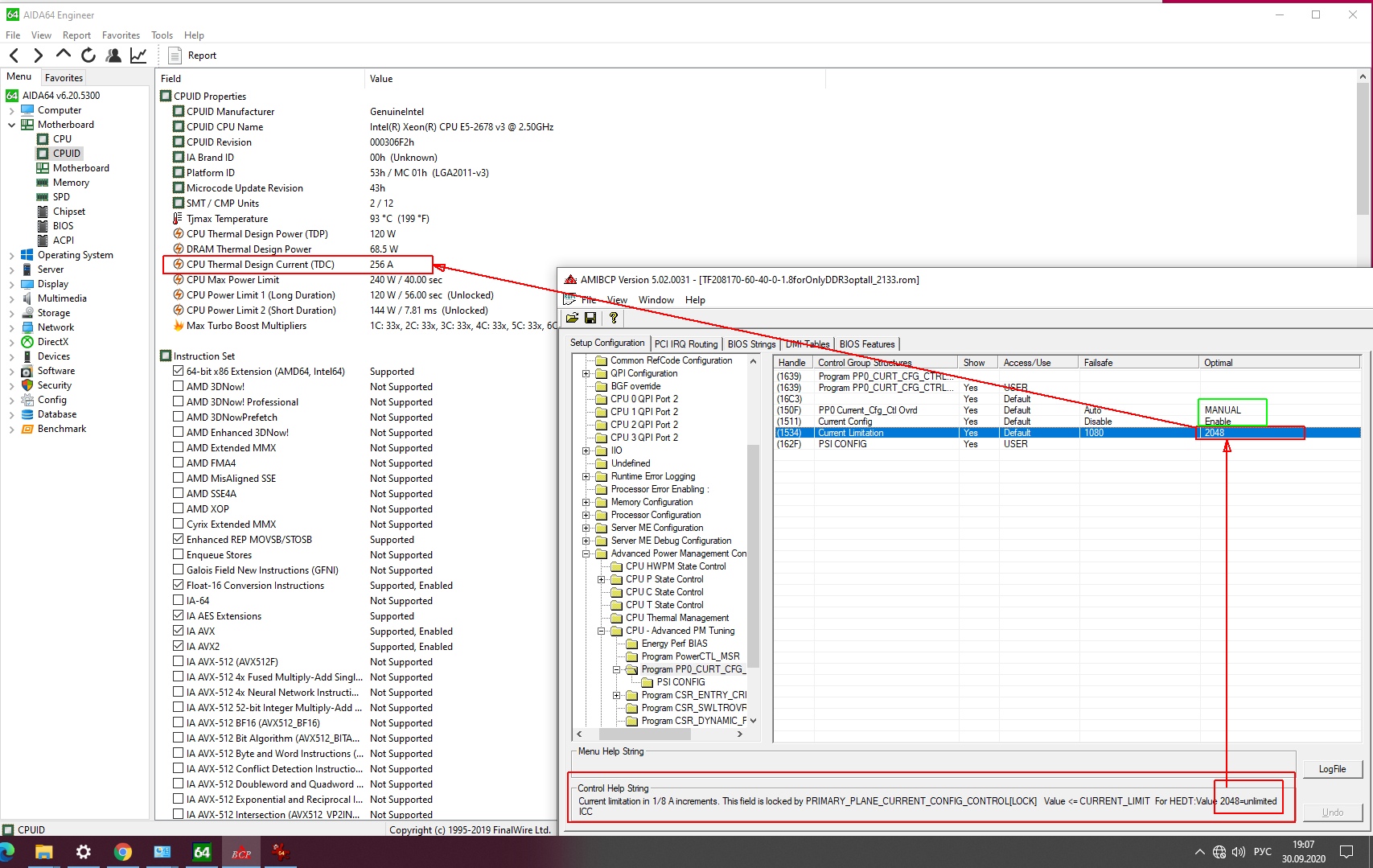Collapse the Motherboard tree node
Screen dimensions: 1373x868
coord(12,125)
